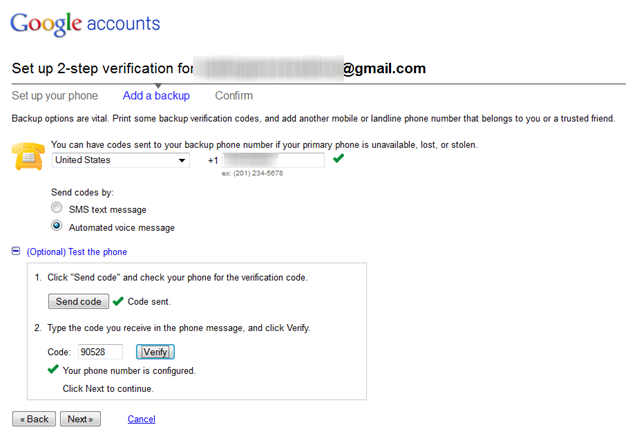This screenshot has height=445, width=628.
Task: Select the Add a backup step
Action: point(156,96)
